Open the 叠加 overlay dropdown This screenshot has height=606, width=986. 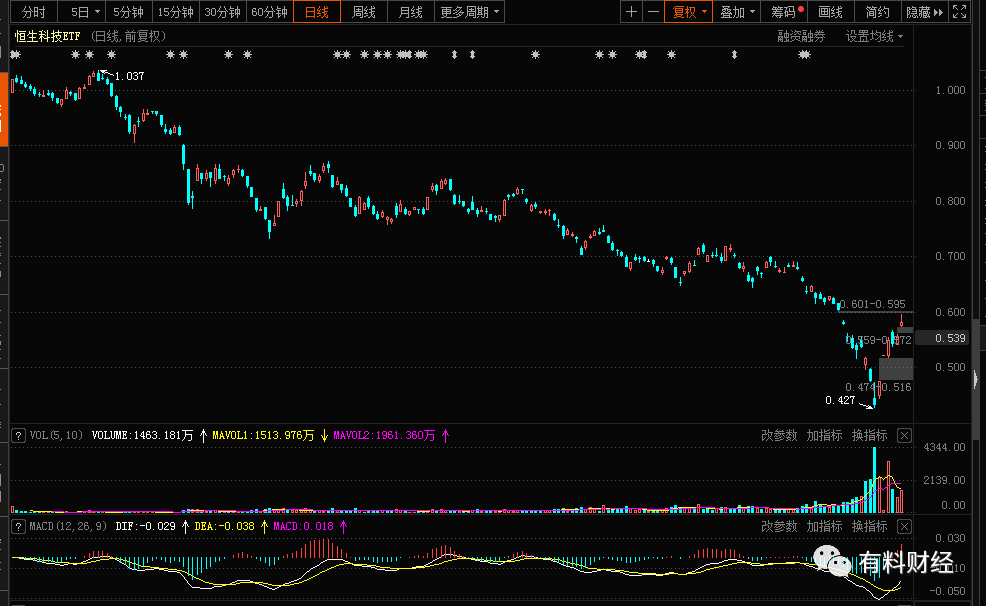coord(737,12)
